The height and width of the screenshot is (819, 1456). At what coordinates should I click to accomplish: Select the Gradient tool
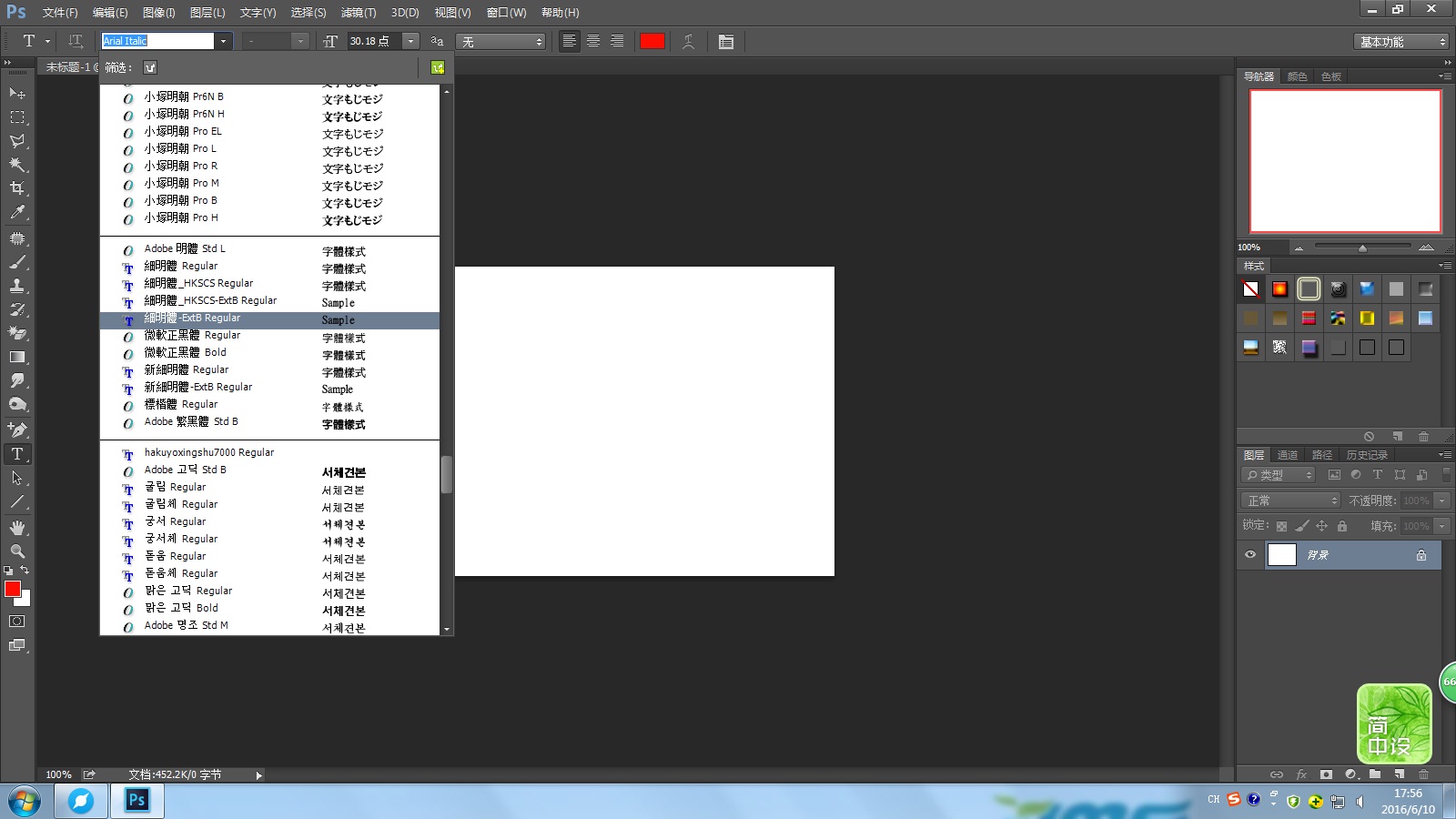point(17,357)
